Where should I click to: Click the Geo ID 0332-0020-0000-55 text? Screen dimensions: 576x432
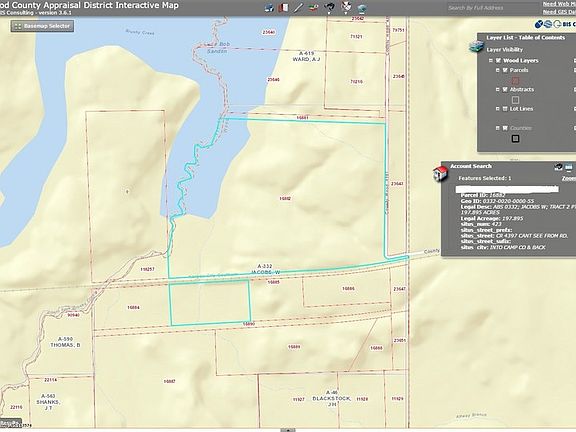pyautogui.click(x=497, y=201)
